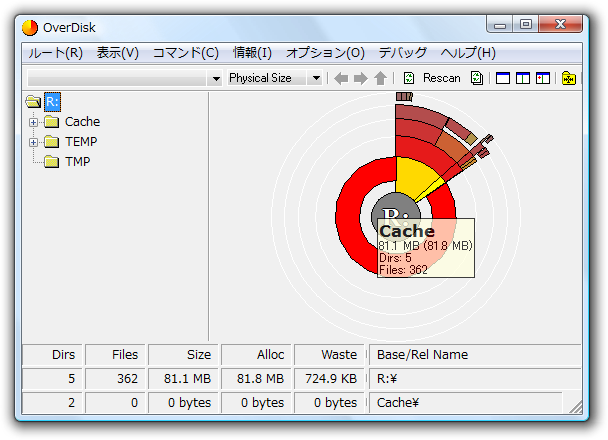608x440 pixels.
Task: Click the back arrow in the toolbar
Action: [x=341, y=79]
